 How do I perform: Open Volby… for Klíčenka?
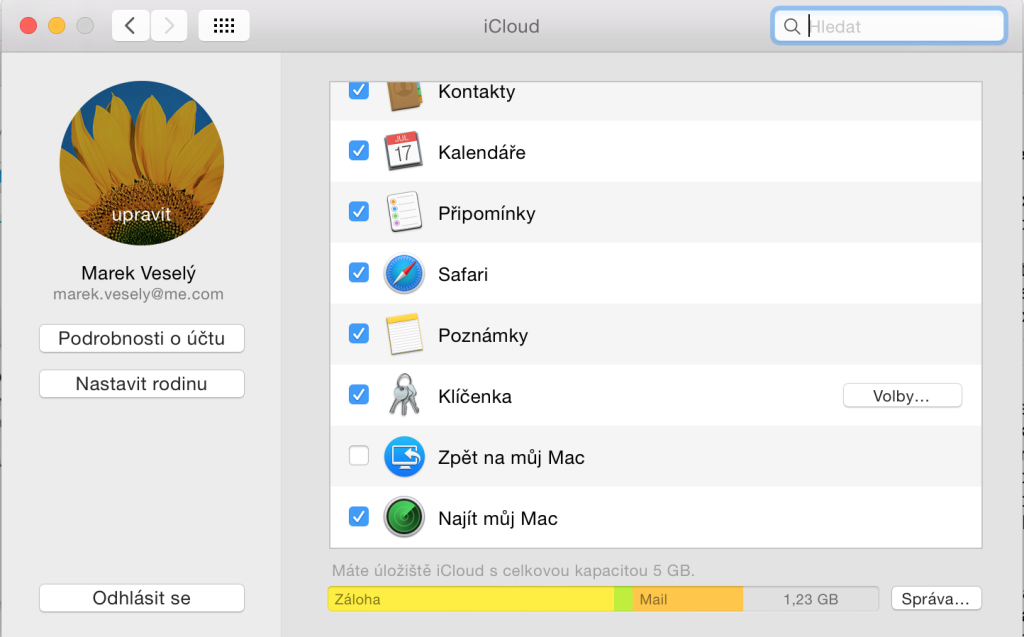[902, 396]
